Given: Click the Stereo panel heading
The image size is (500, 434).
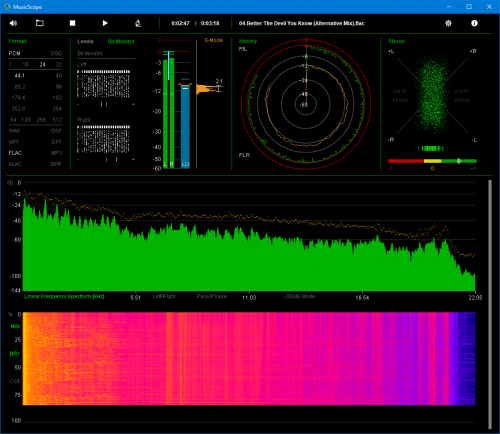Looking at the screenshot, I should (397, 41).
